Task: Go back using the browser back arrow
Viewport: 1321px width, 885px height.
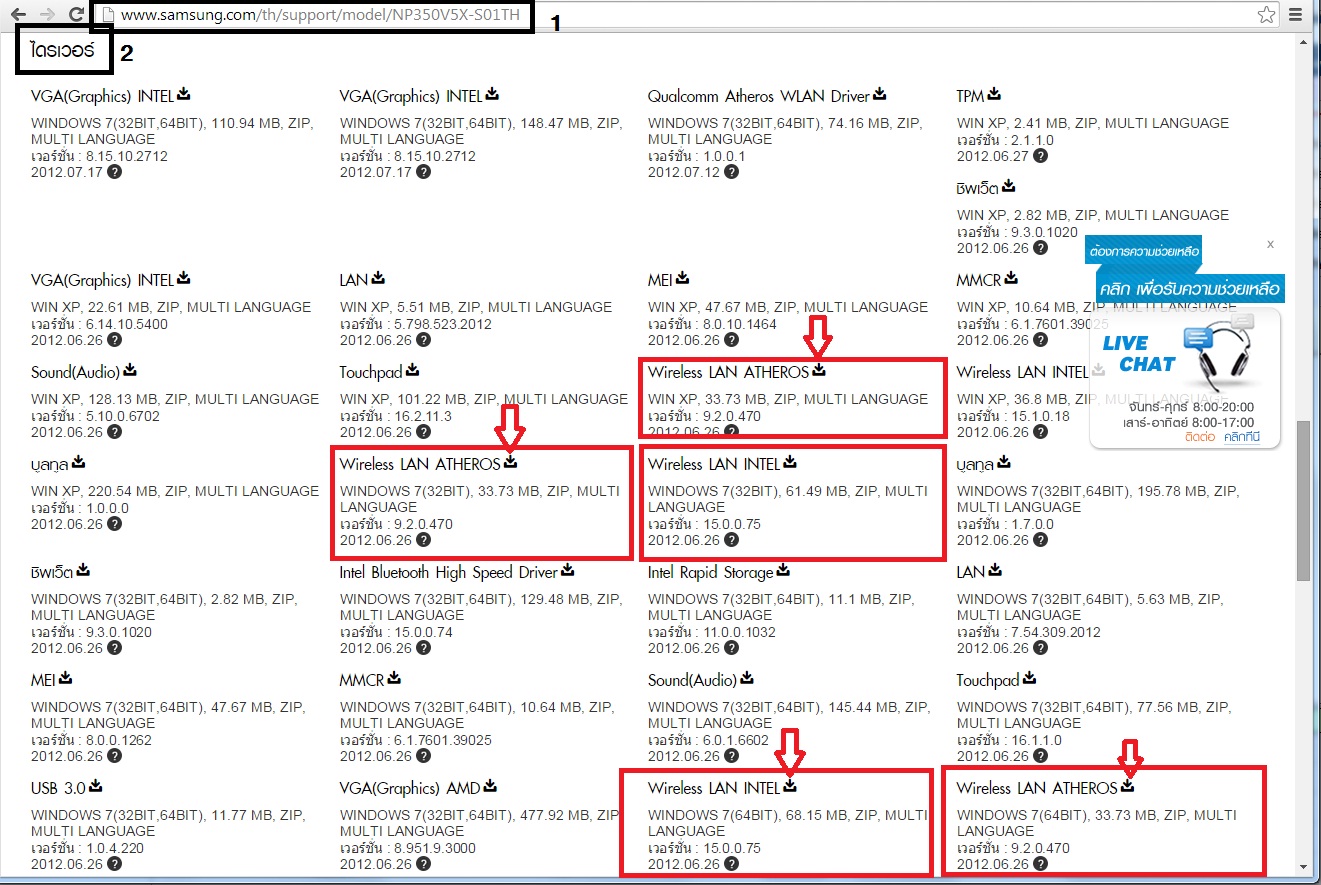Action: (x=19, y=14)
